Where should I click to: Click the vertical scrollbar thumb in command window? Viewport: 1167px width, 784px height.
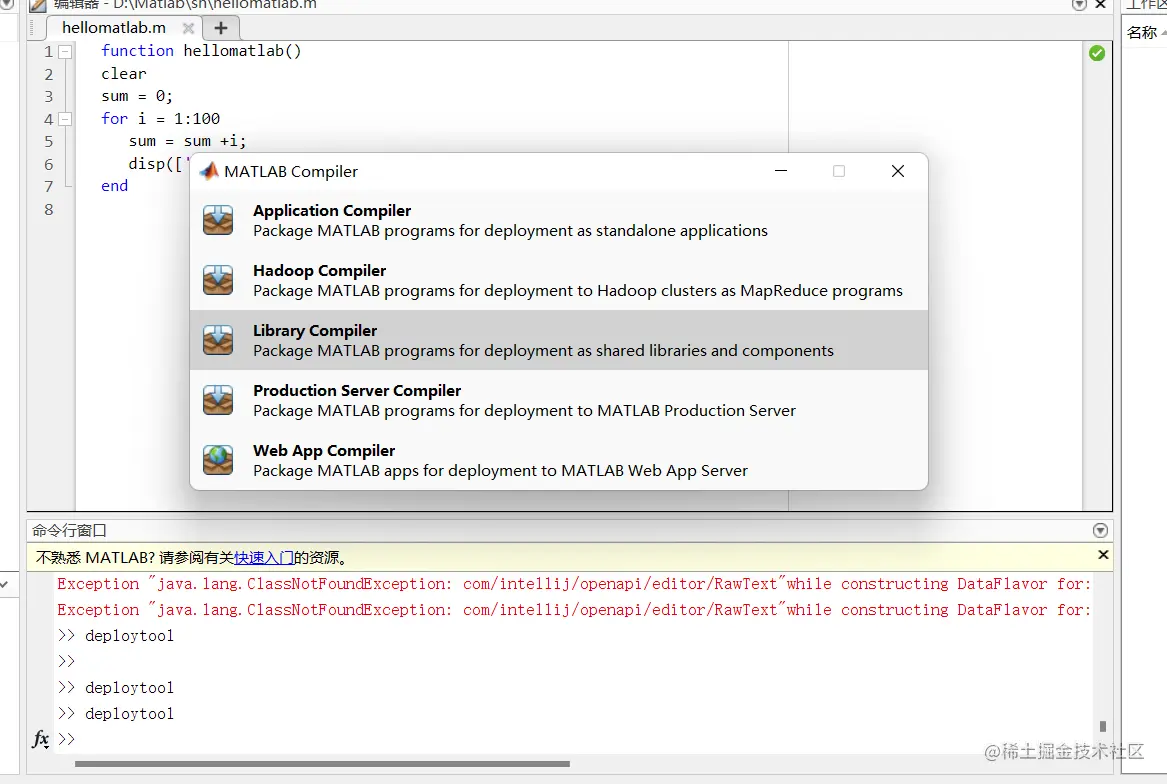tap(1102, 726)
